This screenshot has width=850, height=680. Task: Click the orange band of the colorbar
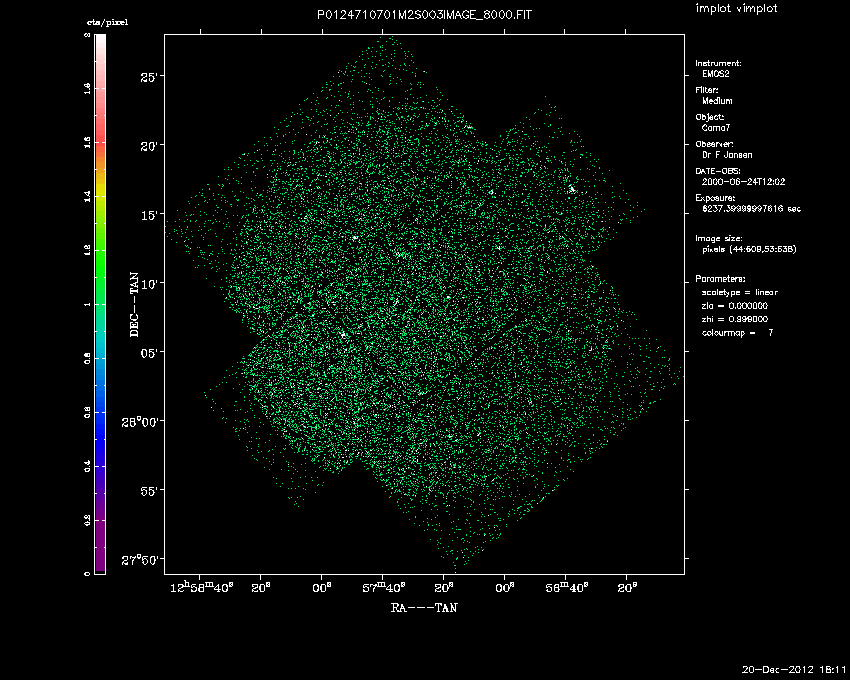pyautogui.click(x=100, y=160)
